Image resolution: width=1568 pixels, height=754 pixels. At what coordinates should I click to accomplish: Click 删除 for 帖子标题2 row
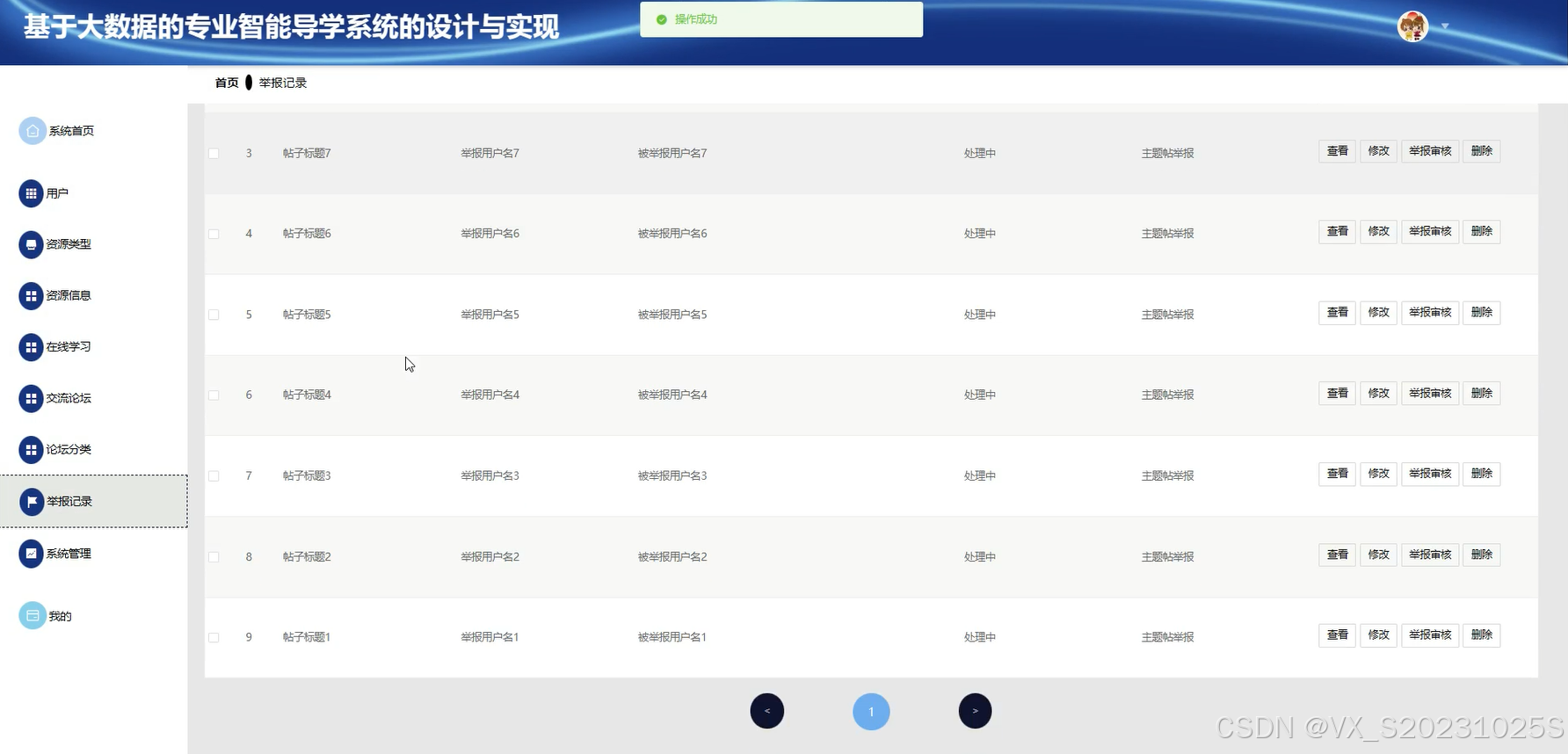(1482, 555)
